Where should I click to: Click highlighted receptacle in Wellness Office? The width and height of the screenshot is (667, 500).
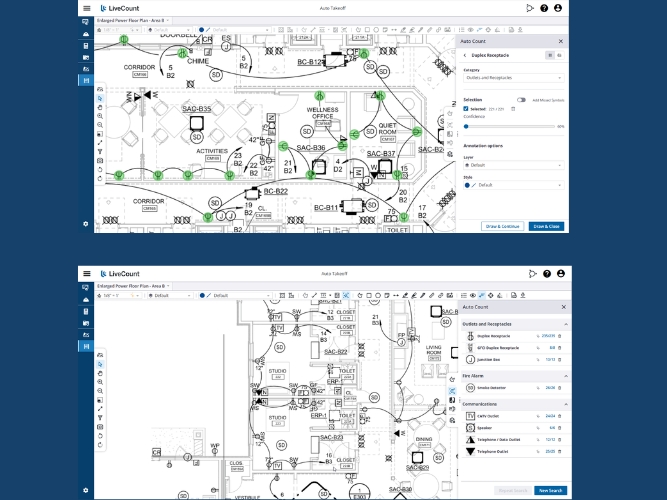point(319,96)
